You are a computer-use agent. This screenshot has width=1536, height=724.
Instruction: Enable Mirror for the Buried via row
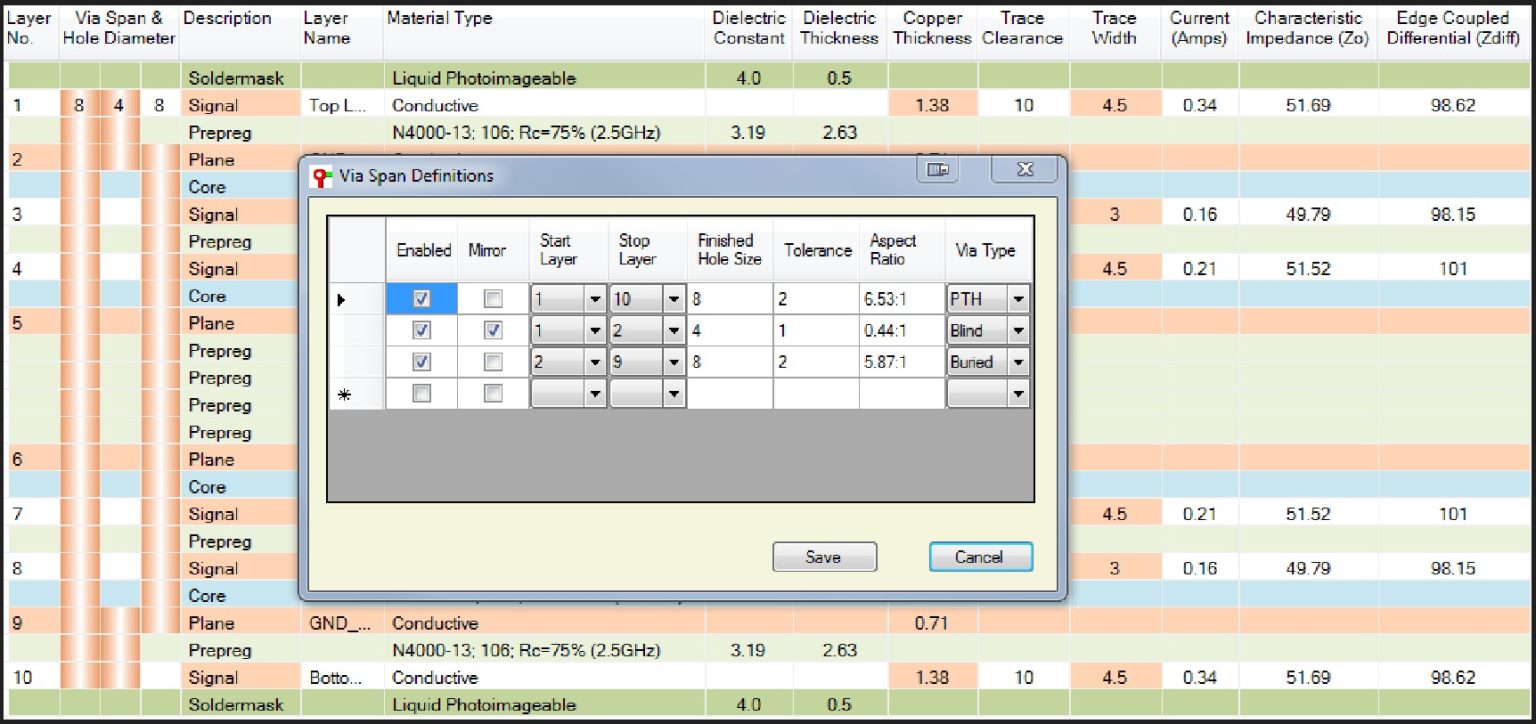493,362
